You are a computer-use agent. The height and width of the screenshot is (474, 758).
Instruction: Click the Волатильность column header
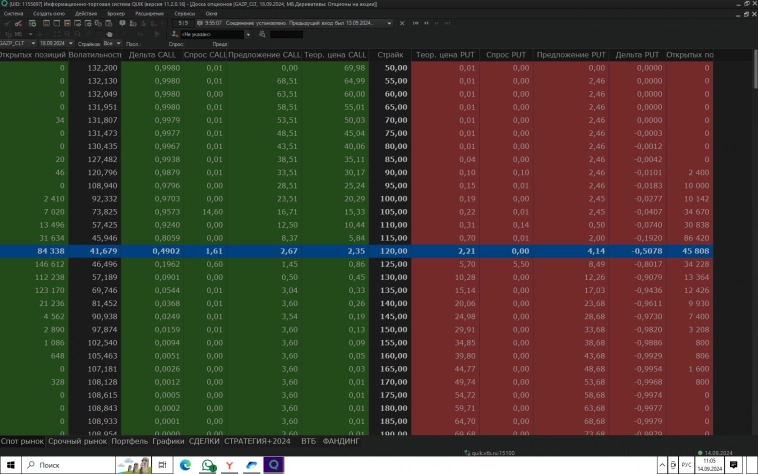pyautogui.click(x=95, y=54)
